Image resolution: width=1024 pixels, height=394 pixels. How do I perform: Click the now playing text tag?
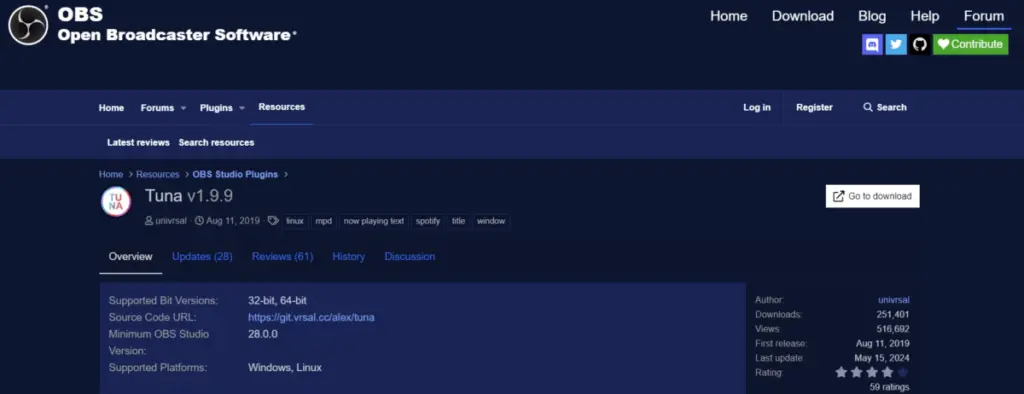(x=374, y=221)
